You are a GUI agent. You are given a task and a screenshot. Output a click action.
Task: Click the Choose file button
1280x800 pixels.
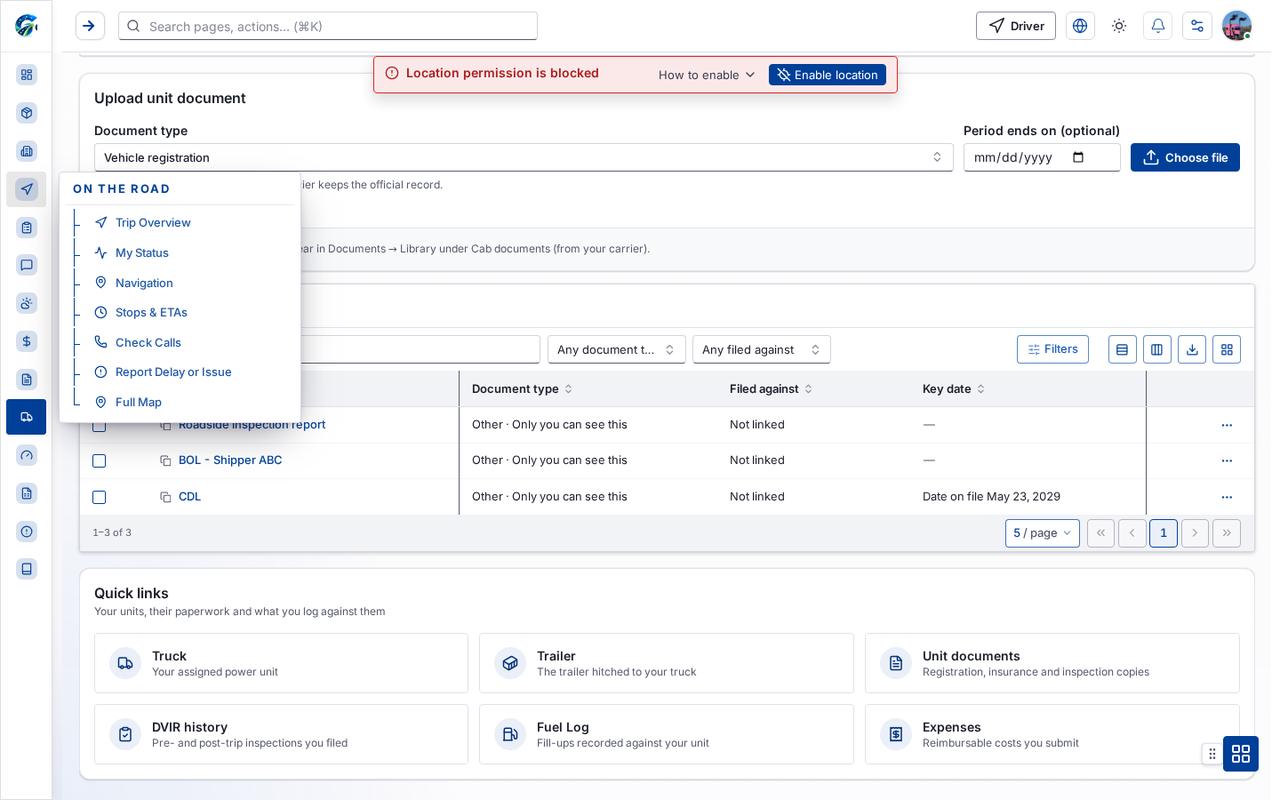point(1185,157)
